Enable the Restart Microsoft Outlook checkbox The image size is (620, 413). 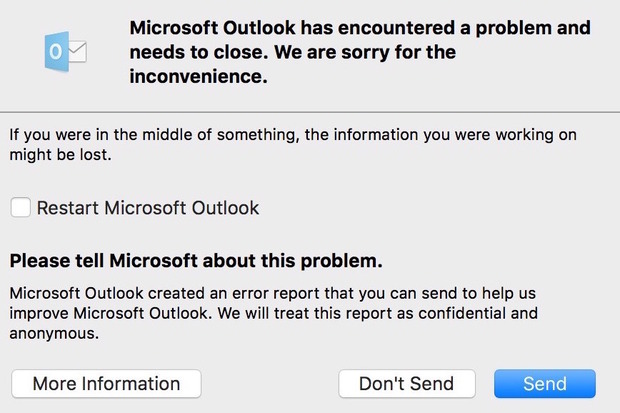20,208
